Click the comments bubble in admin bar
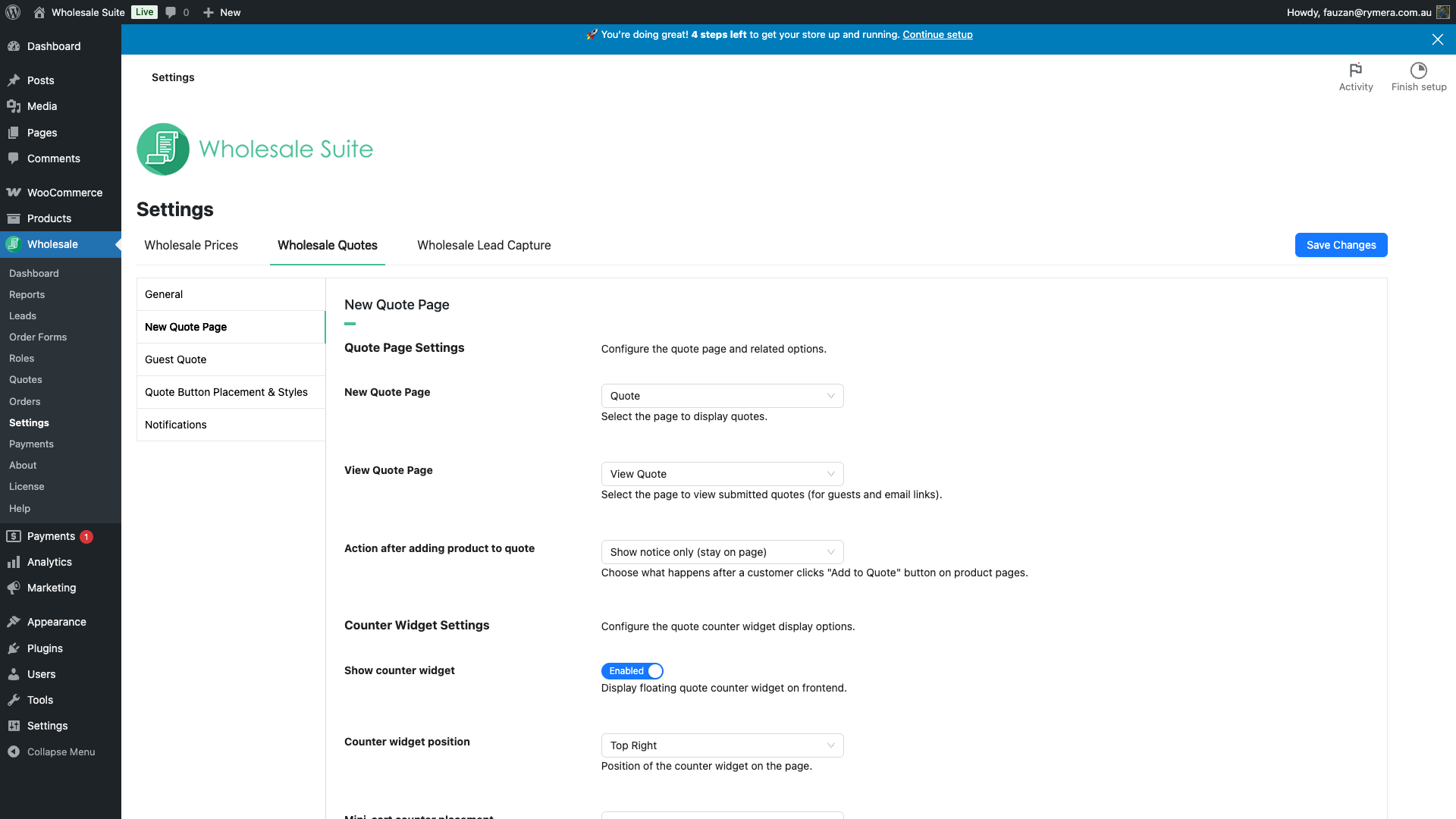 [x=171, y=12]
